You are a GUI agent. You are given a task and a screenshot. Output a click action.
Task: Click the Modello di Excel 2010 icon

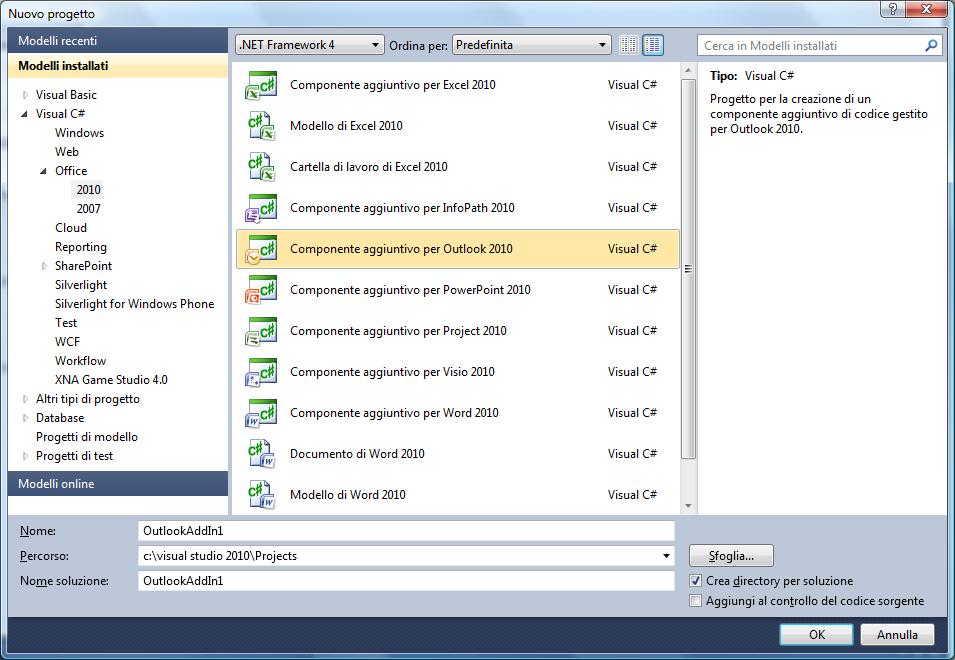click(261, 126)
